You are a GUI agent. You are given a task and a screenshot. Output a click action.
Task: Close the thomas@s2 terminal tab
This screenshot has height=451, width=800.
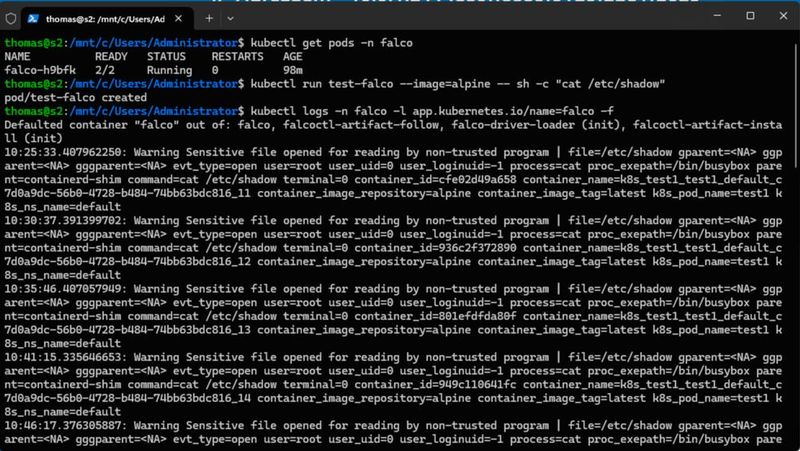click(x=178, y=19)
